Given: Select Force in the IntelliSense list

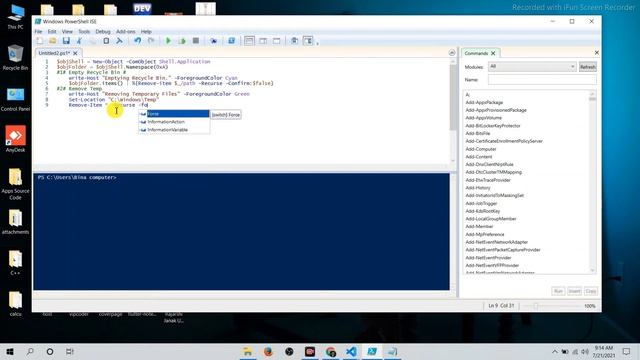Looking at the screenshot, I should coord(174,114).
